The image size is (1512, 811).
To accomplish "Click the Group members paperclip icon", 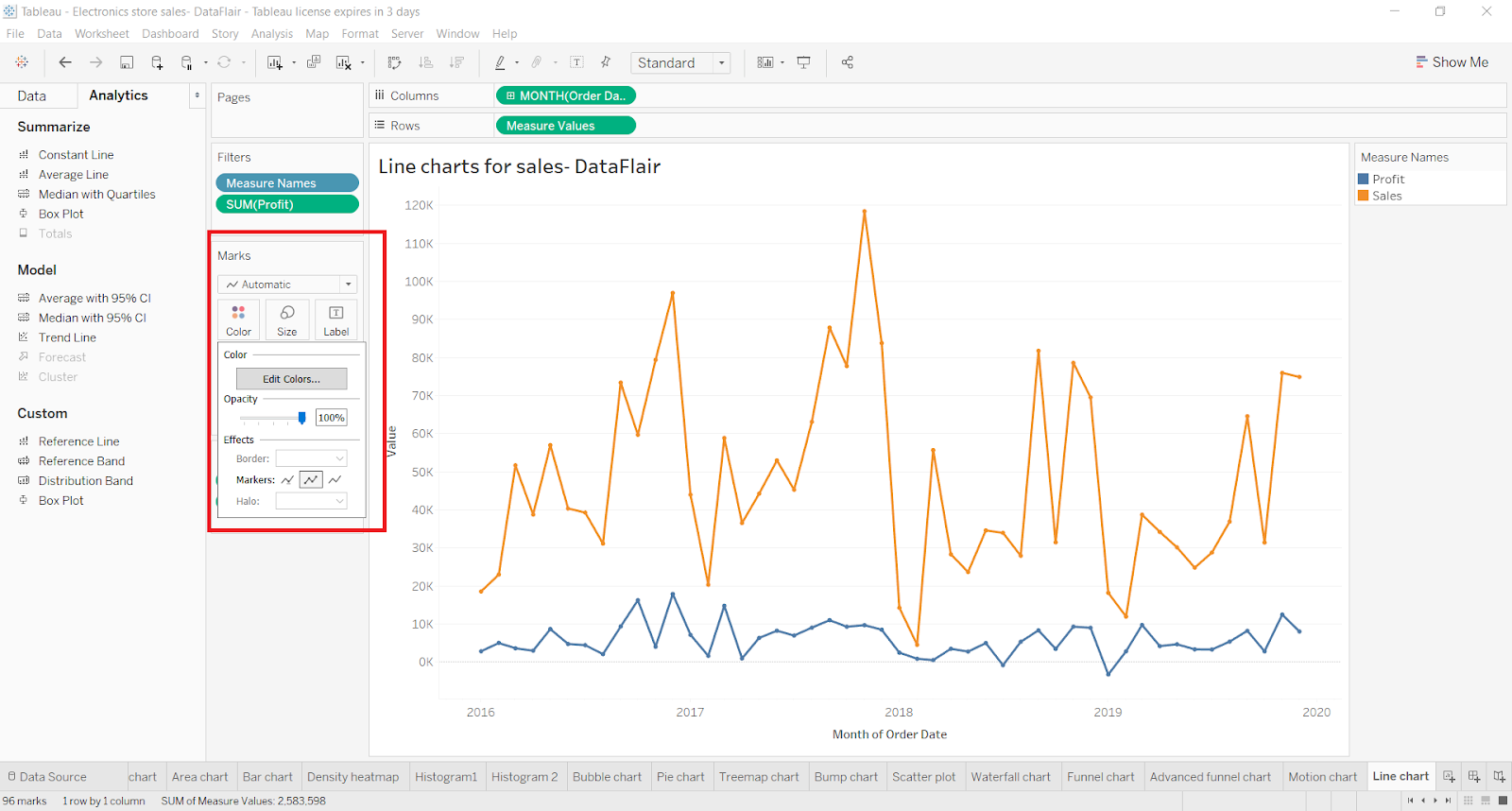I will (x=537, y=62).
